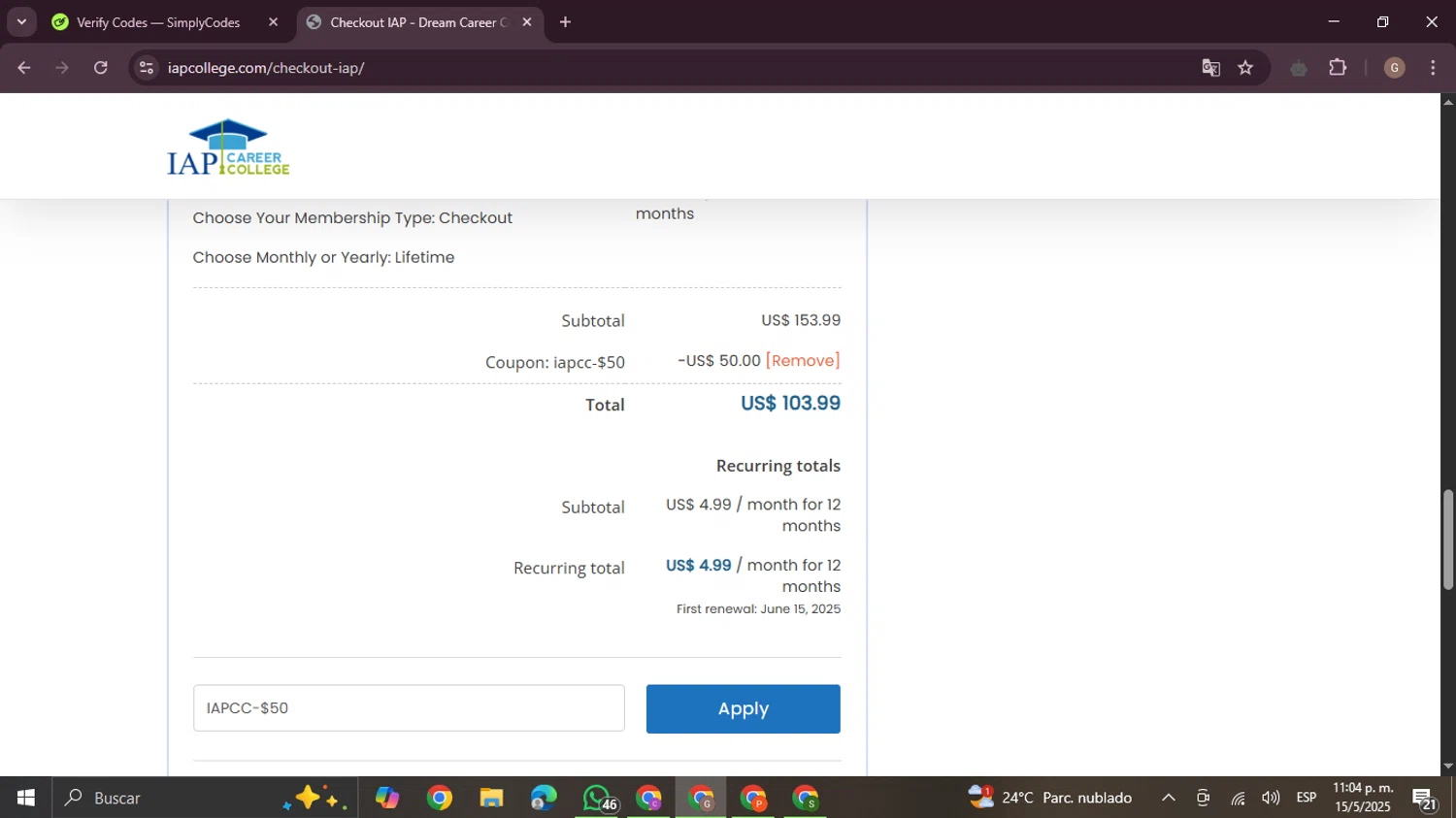
Task: Close the Verify Codes SimplyCodes tab
Action: [x=273, y=22]
